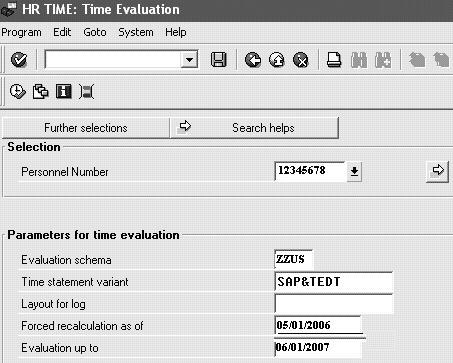Image resolution: width=453 pixels, height=363 pixels.
Task: Click the Back arrow icon
Action: click(253, 60)
